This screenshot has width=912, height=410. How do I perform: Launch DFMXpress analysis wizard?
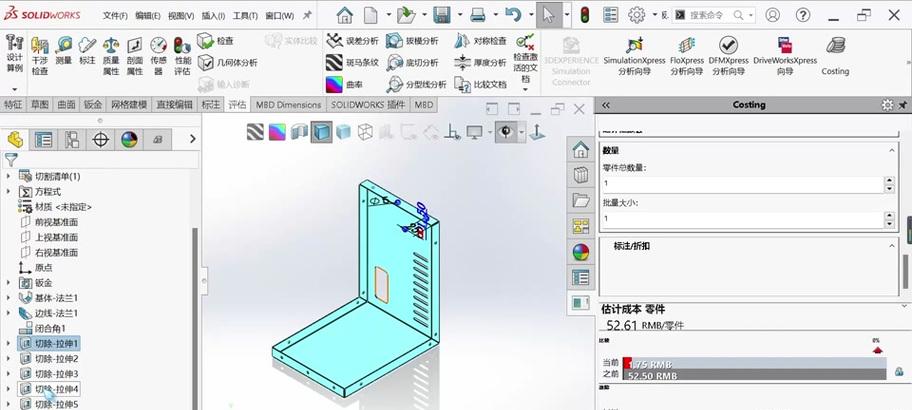728,56
